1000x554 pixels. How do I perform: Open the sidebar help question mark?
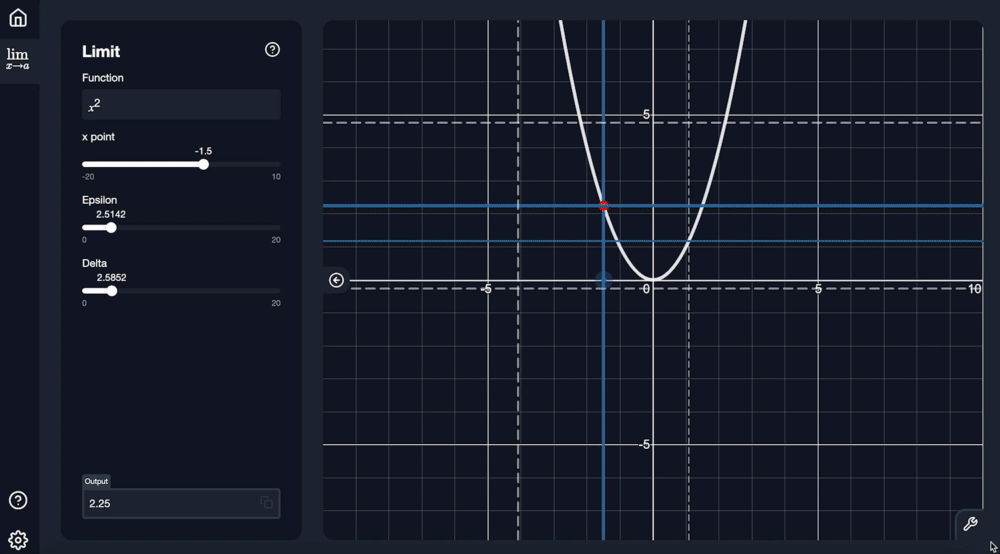[18, 500]
